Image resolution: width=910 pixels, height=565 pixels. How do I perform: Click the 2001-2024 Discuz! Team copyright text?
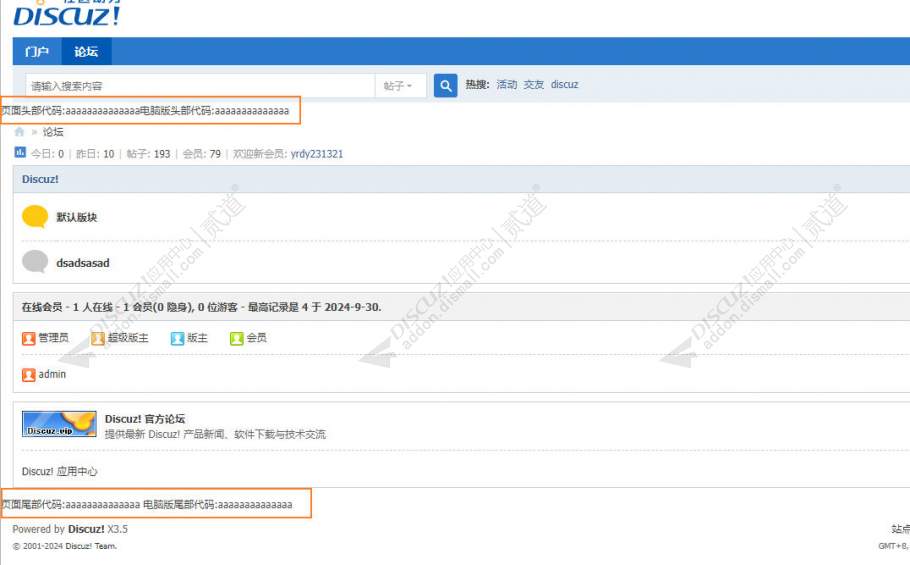tap(65, 546)
